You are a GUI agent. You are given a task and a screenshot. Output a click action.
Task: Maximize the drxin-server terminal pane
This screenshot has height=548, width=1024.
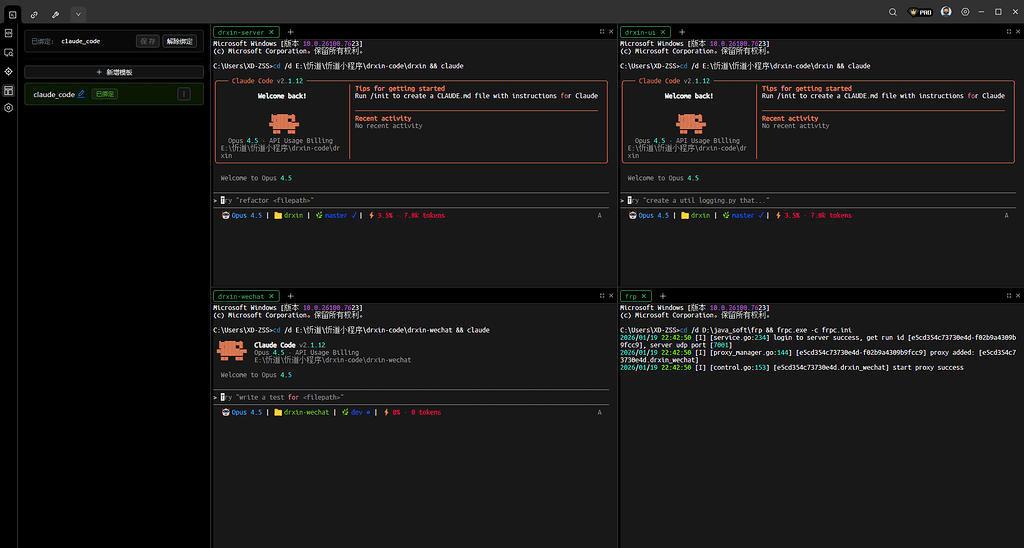[x=602, y=31]
